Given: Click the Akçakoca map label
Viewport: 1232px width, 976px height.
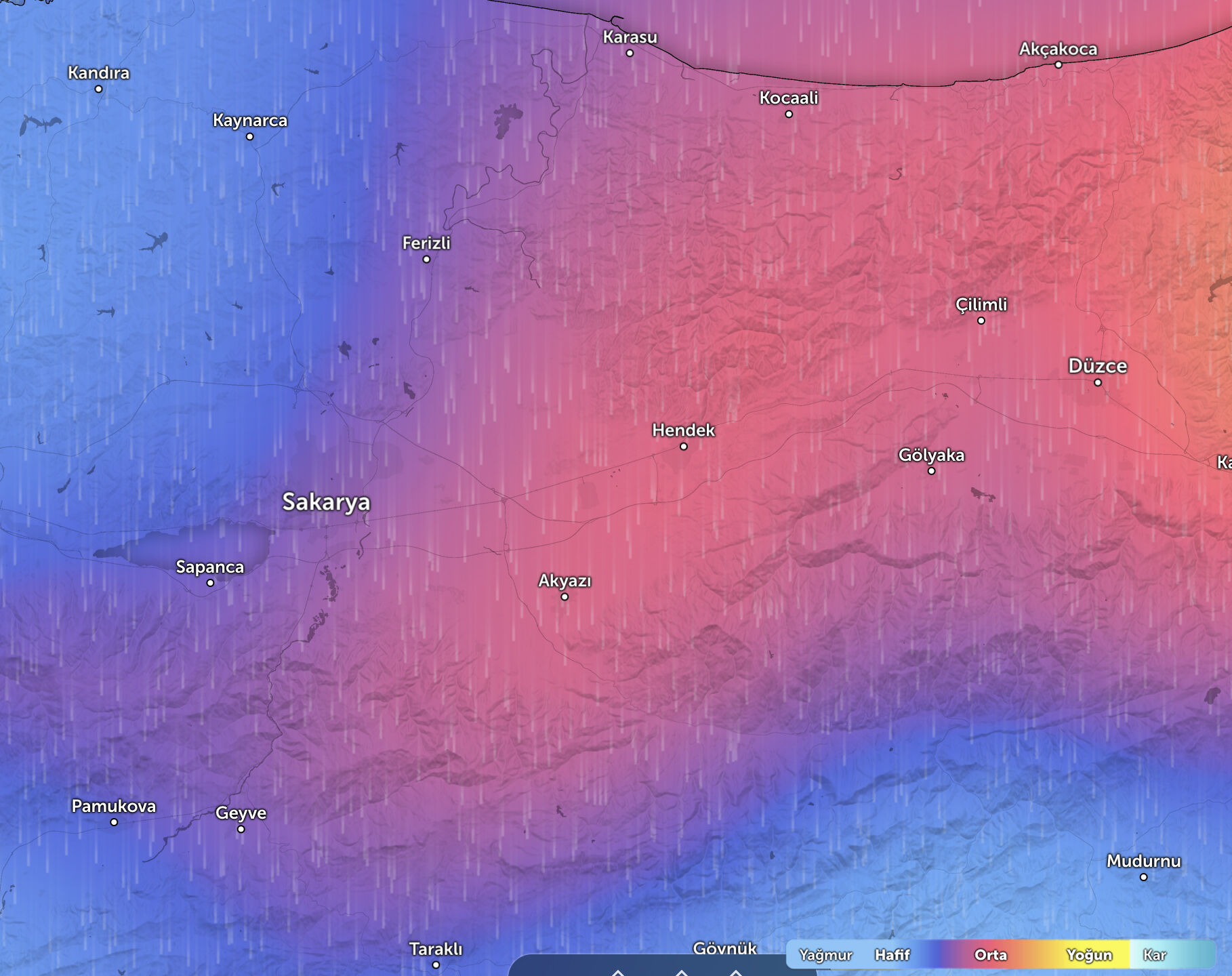Looking at the screenshot, I should point(1058,49).
